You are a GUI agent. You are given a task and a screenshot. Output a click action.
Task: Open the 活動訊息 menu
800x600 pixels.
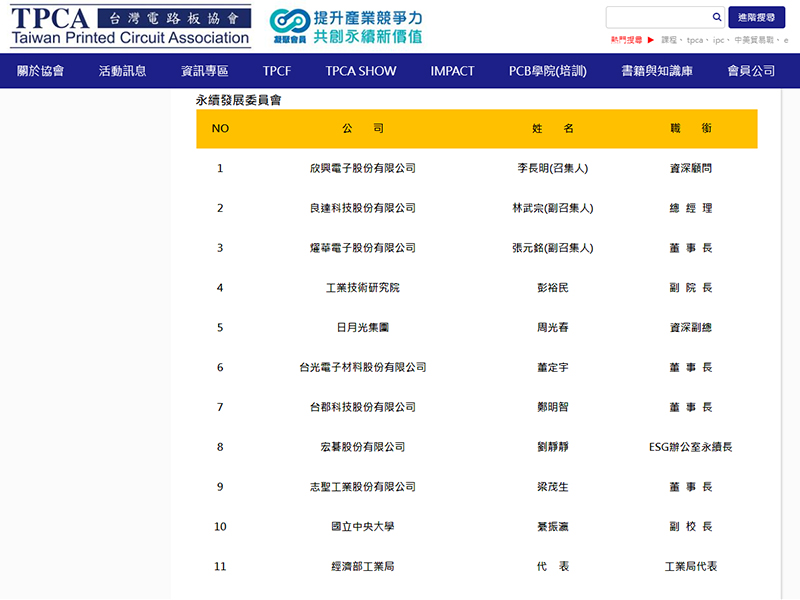coord(122,71)
